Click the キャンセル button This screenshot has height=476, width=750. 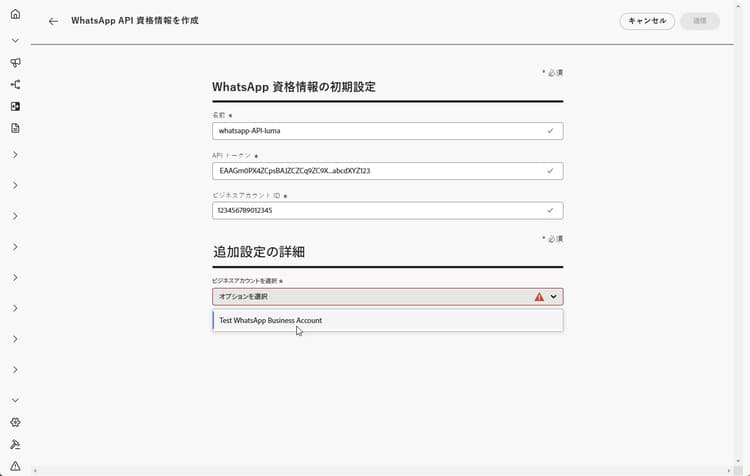[647, 21]
